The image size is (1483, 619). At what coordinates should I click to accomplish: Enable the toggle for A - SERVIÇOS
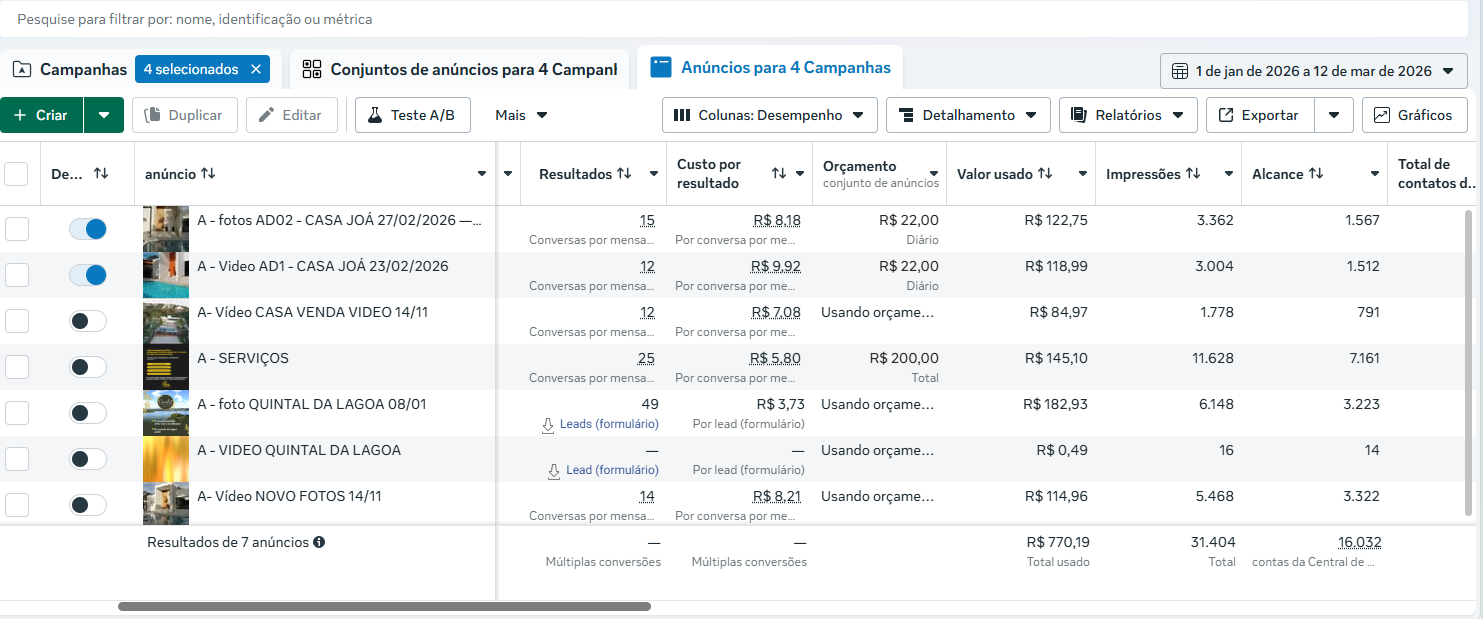[x=88, y=366]
